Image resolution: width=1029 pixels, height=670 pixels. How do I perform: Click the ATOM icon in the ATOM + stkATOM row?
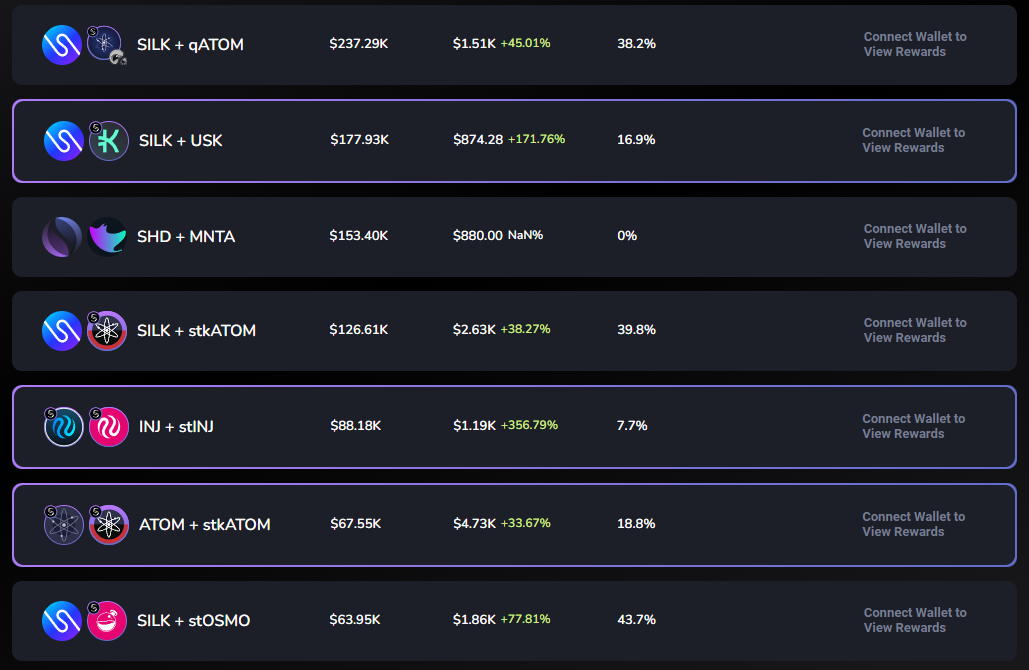63,525
